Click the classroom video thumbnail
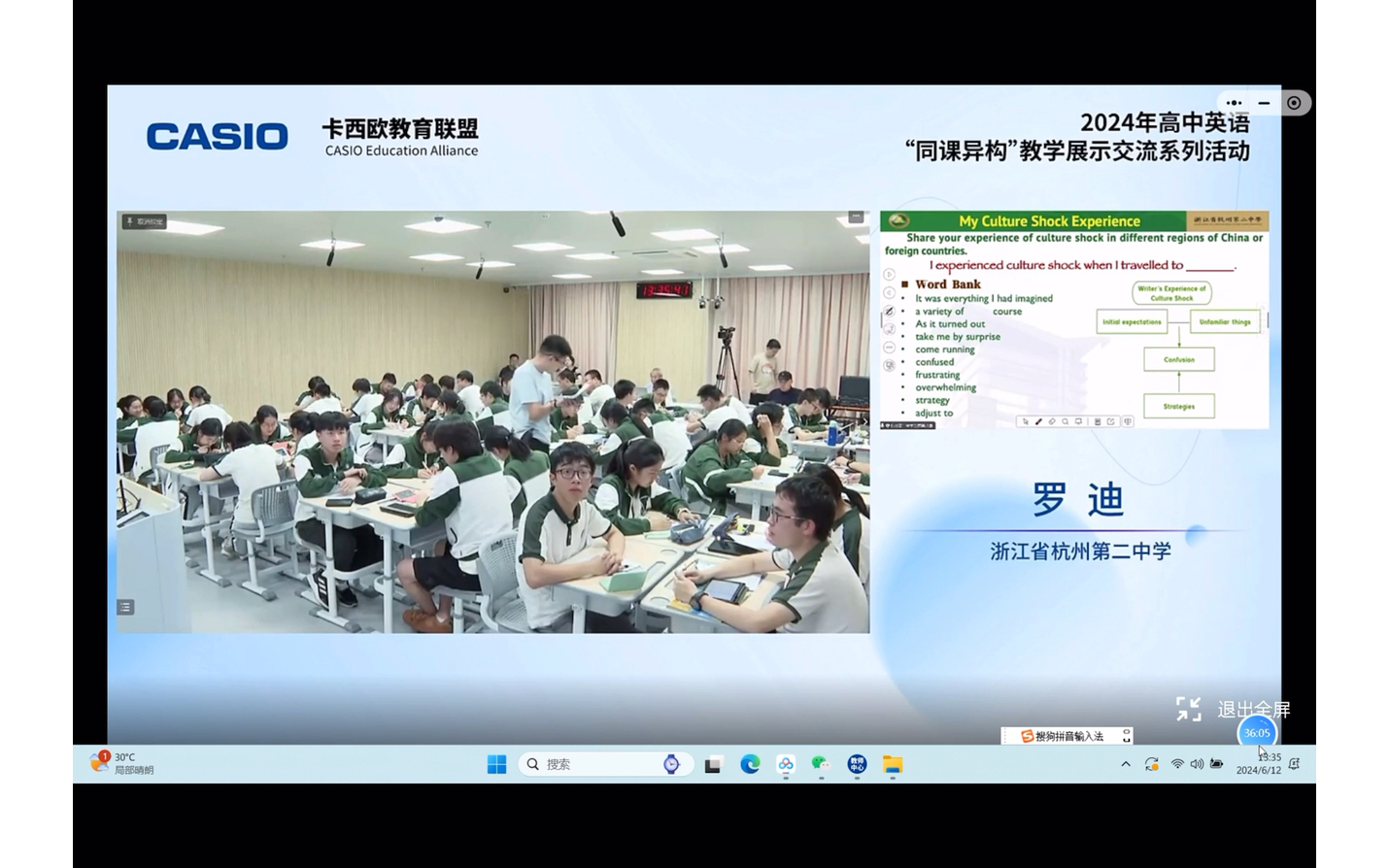1389x868 pixels. pos(492,422)
